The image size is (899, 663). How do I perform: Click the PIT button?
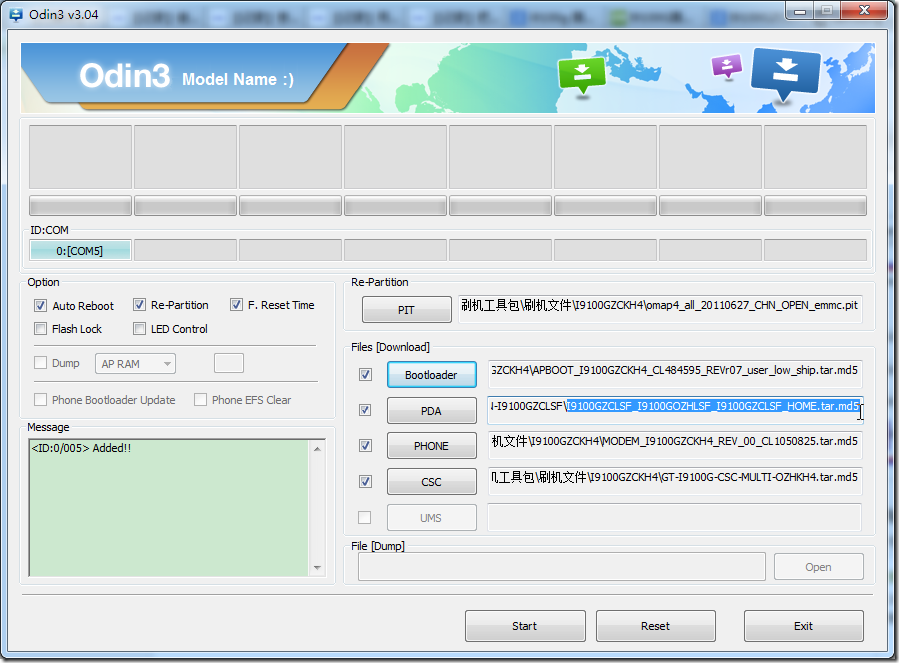coord(406,310)
